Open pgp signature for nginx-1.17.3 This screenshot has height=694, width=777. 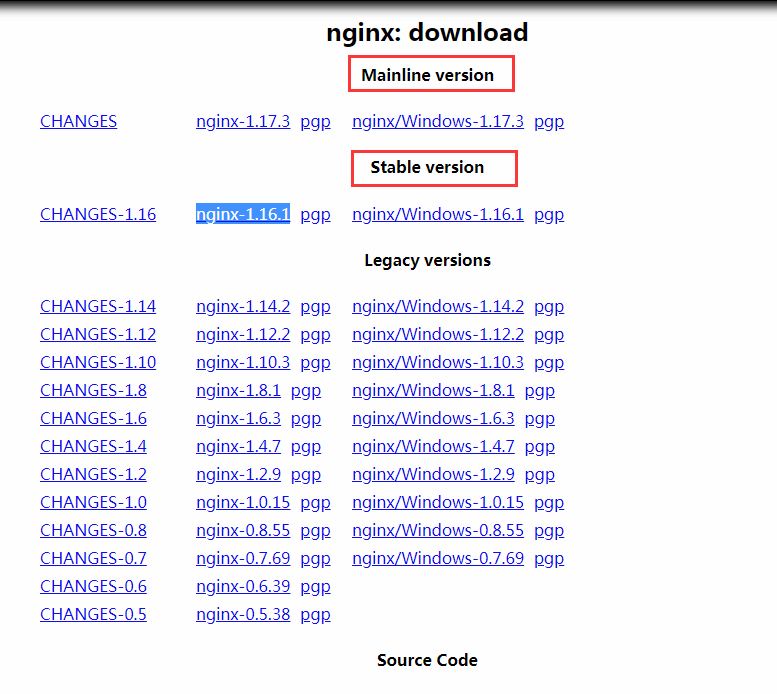(x=315, y=122)
